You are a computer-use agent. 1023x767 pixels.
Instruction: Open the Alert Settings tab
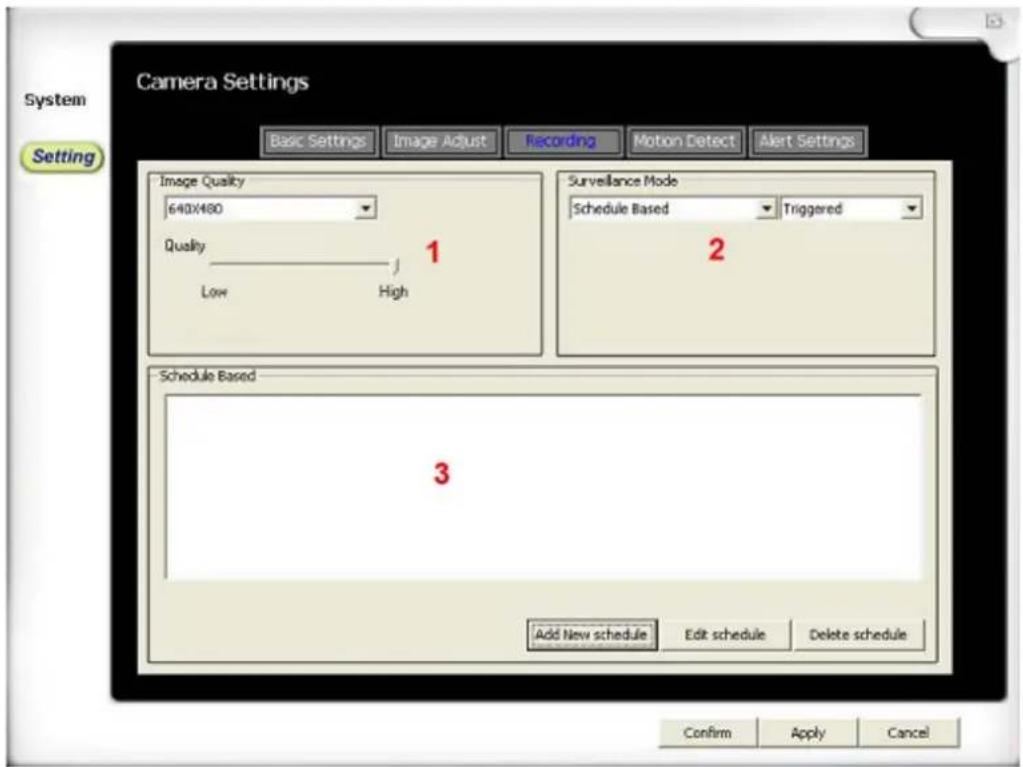point(807,142)
